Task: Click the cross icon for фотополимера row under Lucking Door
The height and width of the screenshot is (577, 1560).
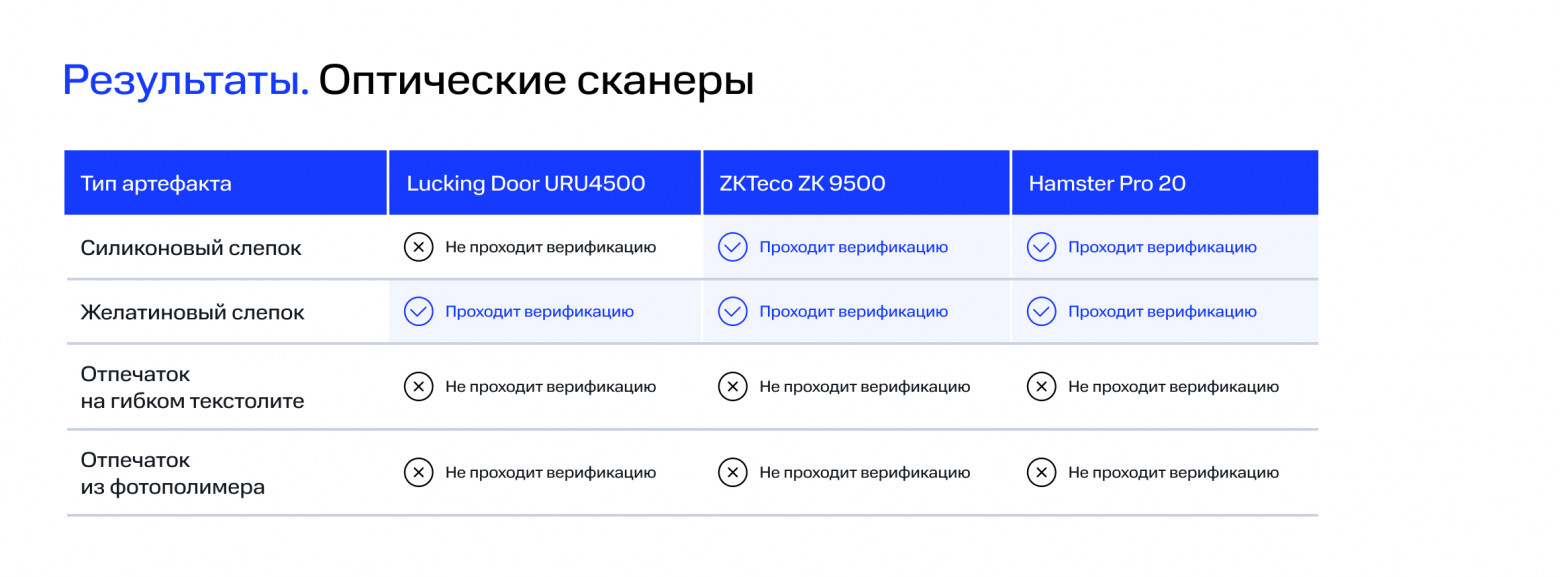Action: pyautogui.click(x=418, y=473)
